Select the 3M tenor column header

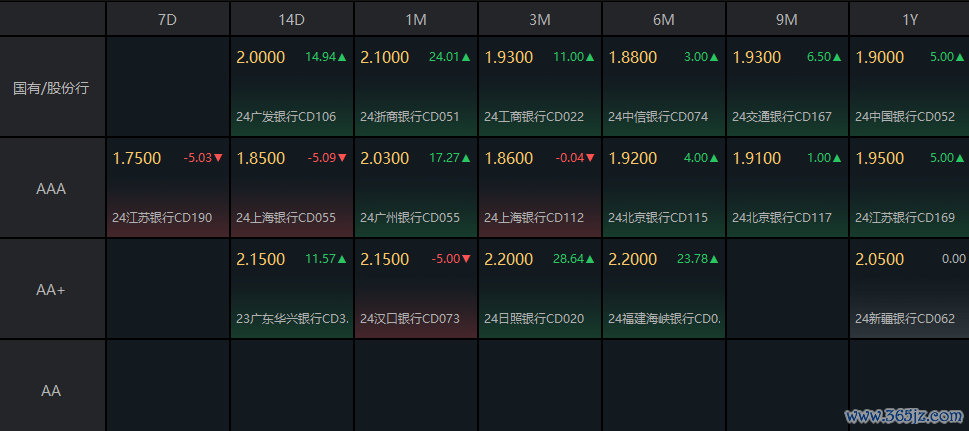[x=540, y=19]
